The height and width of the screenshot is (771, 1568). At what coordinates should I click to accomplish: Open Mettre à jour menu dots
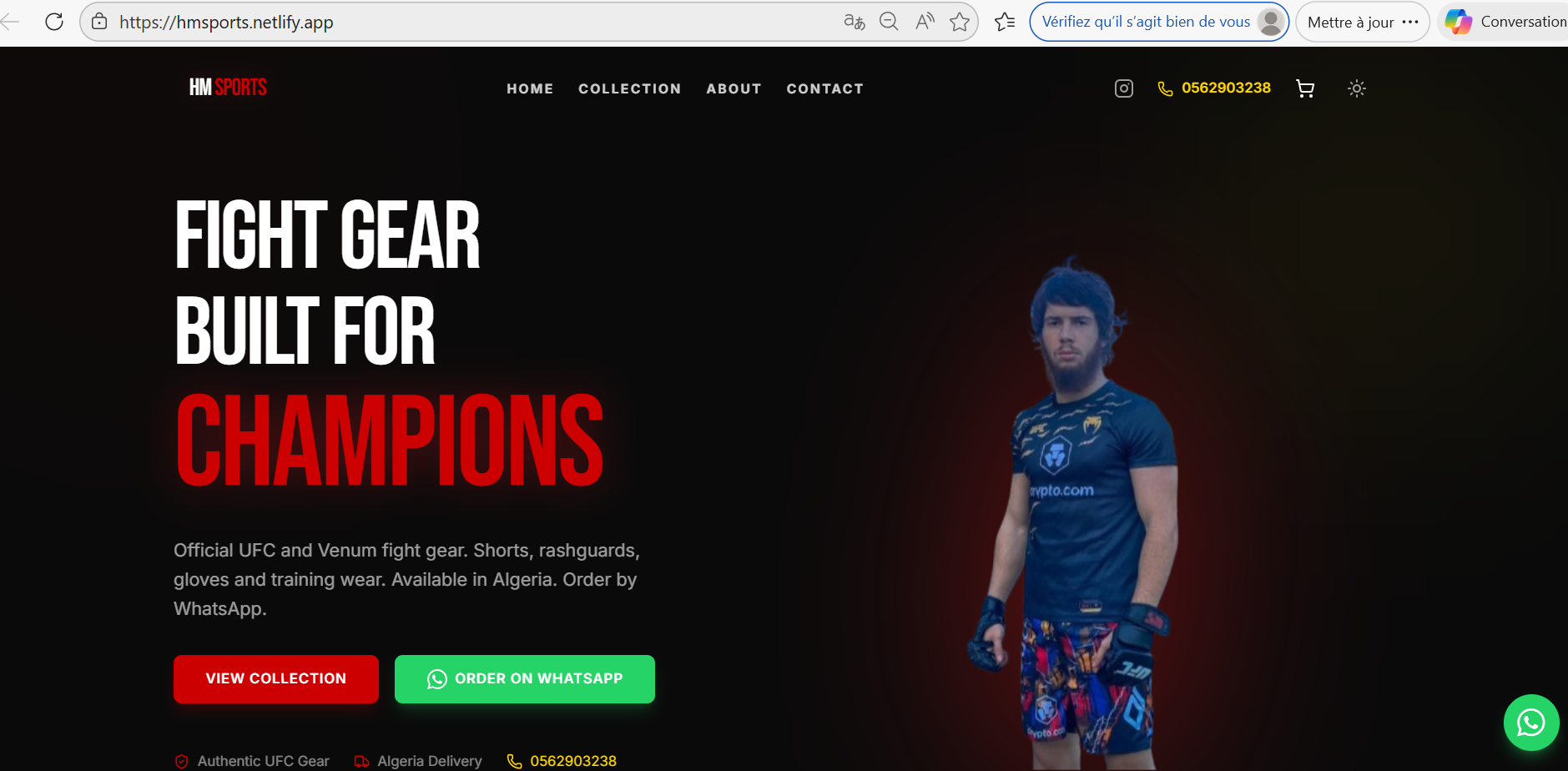1410,22
